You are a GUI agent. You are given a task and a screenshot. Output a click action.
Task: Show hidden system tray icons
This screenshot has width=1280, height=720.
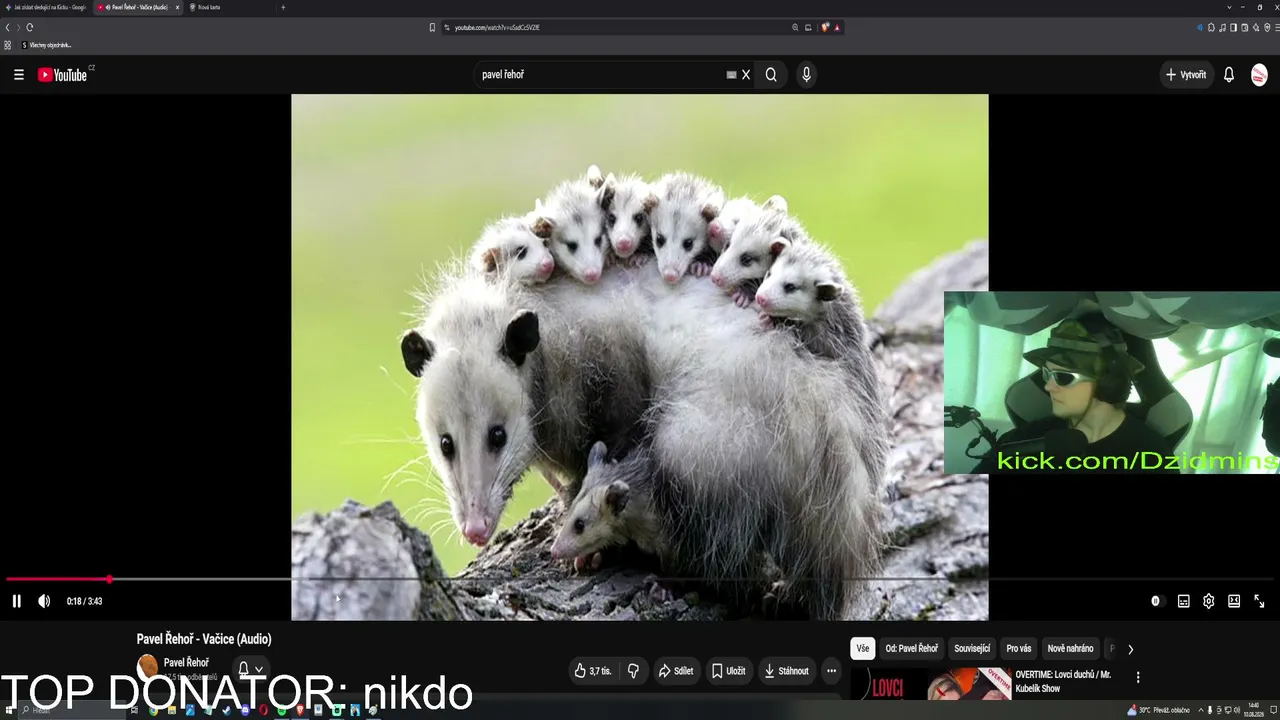(x=1201, y=710)
